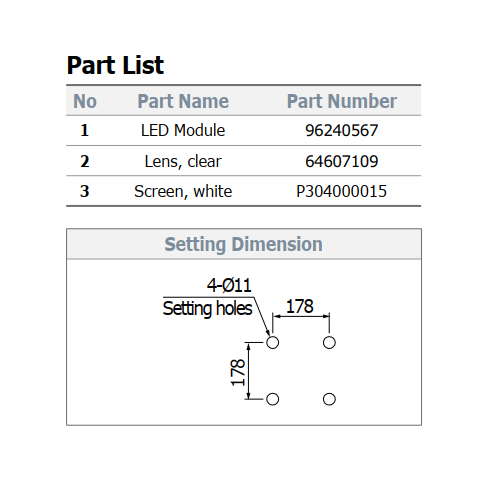500x500 pixels.
Task: Click the Lens, clear entry
Action: [x=183, y=161]
